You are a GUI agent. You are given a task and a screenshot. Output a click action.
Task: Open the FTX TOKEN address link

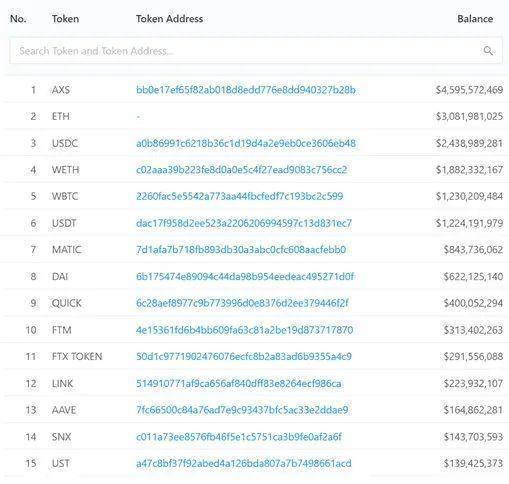pos(244,357)
